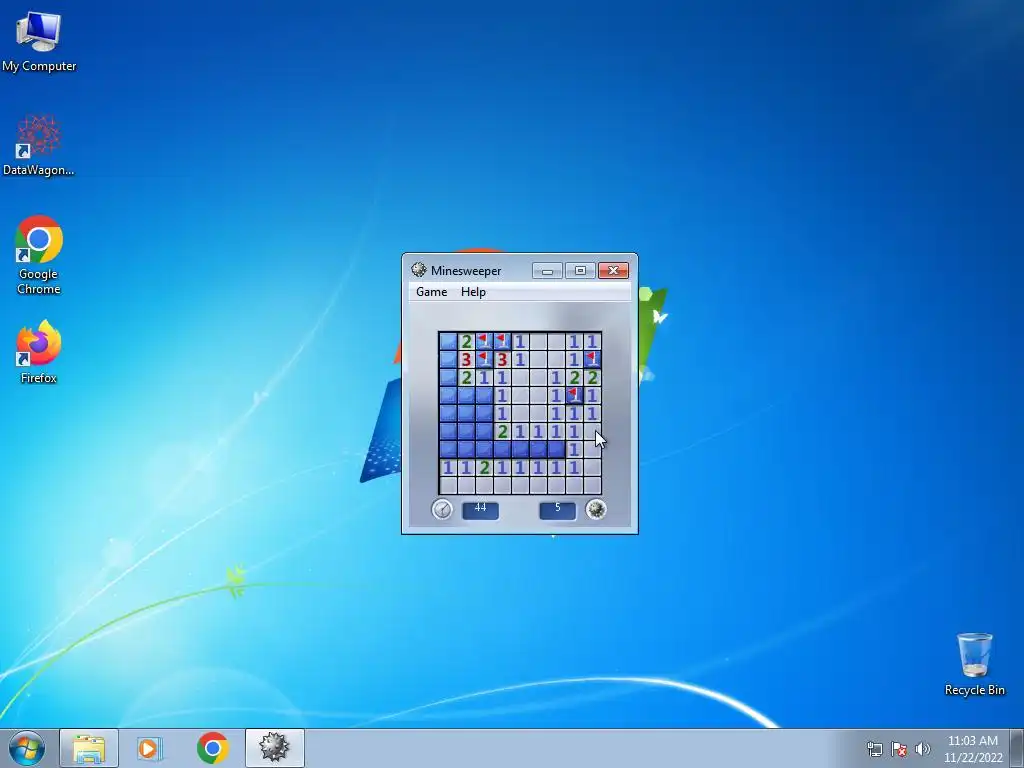
Task: Open the Help menu in Minesweeper
Action: pos(473,292)
